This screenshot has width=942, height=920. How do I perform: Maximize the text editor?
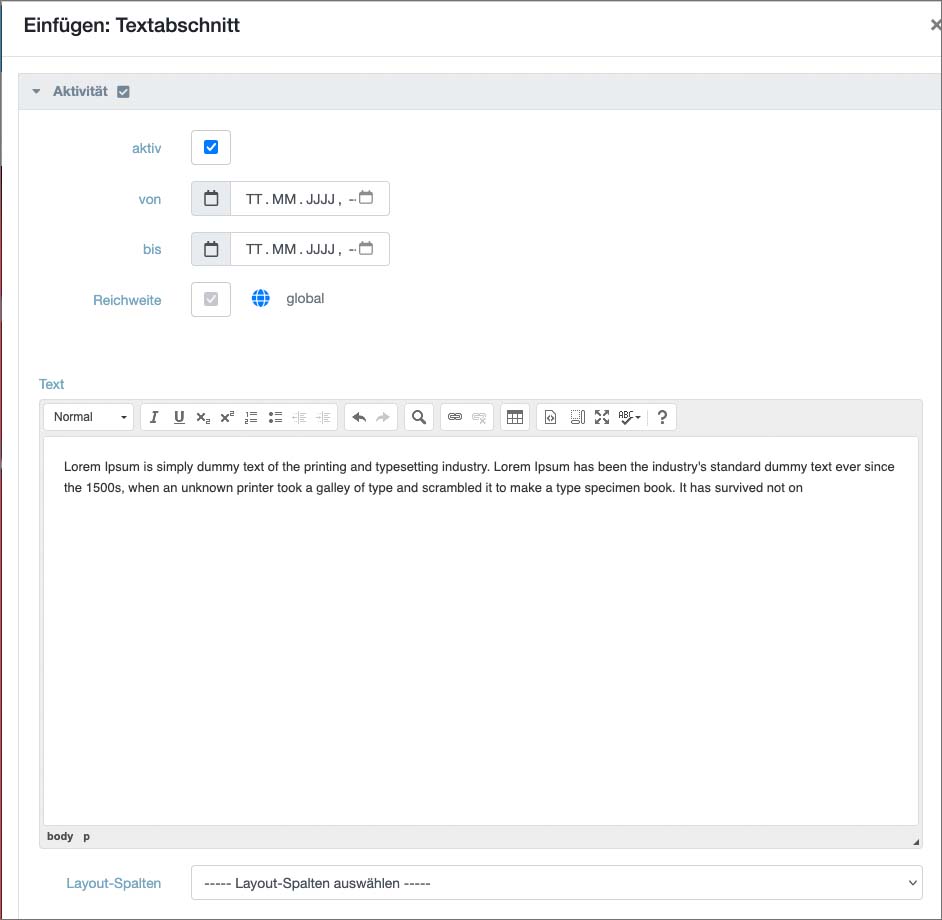[602, 417]
